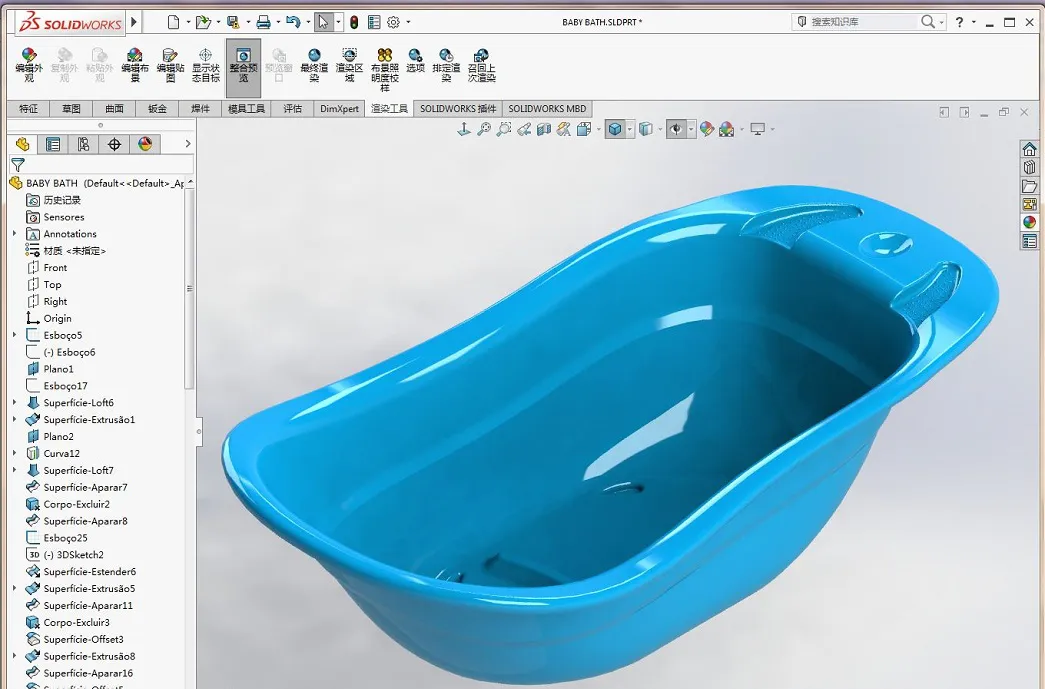Open the DisplayManager color ball tab

[145, 144]
